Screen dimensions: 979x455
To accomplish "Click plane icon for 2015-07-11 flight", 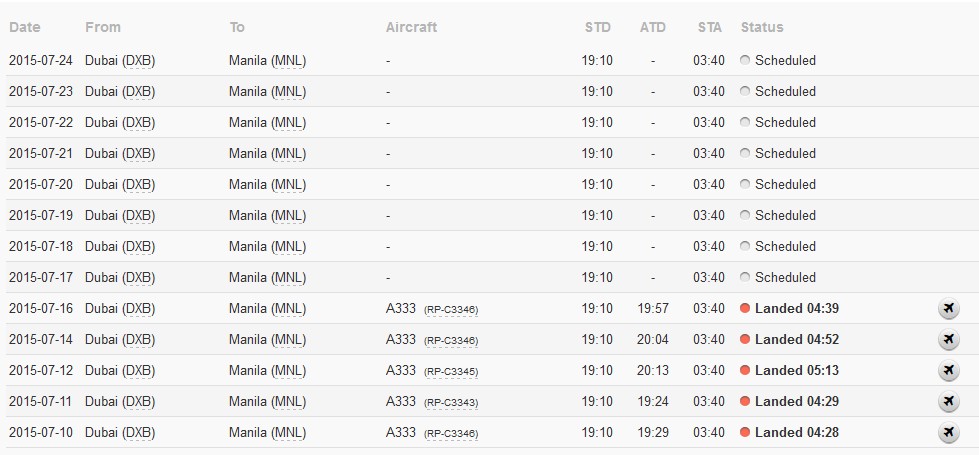I will [948, 401].
